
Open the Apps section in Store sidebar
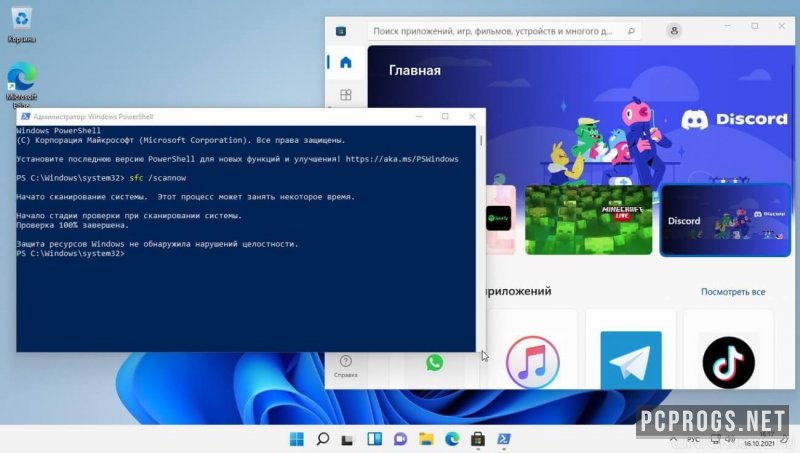tap(346, 95)
